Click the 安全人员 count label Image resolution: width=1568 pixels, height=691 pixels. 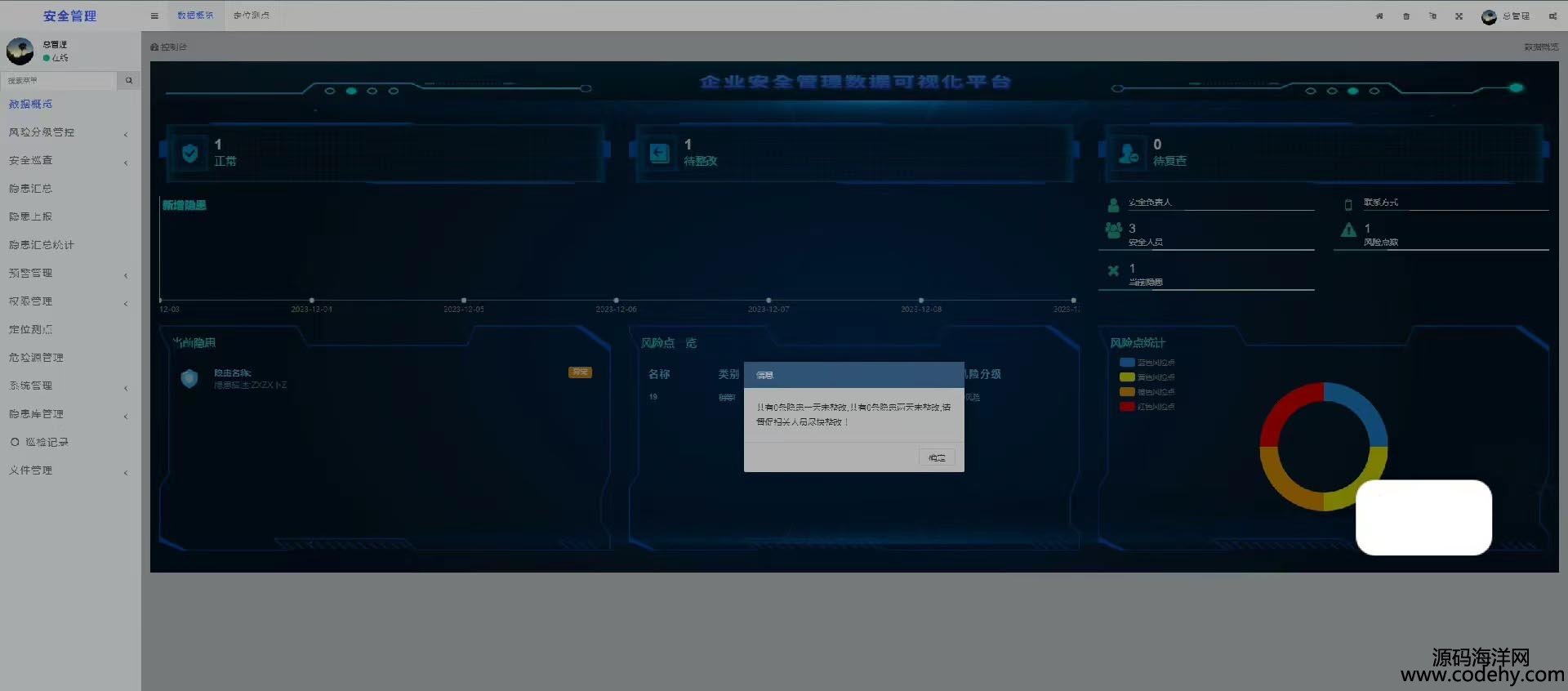[x=1146, y=243]
